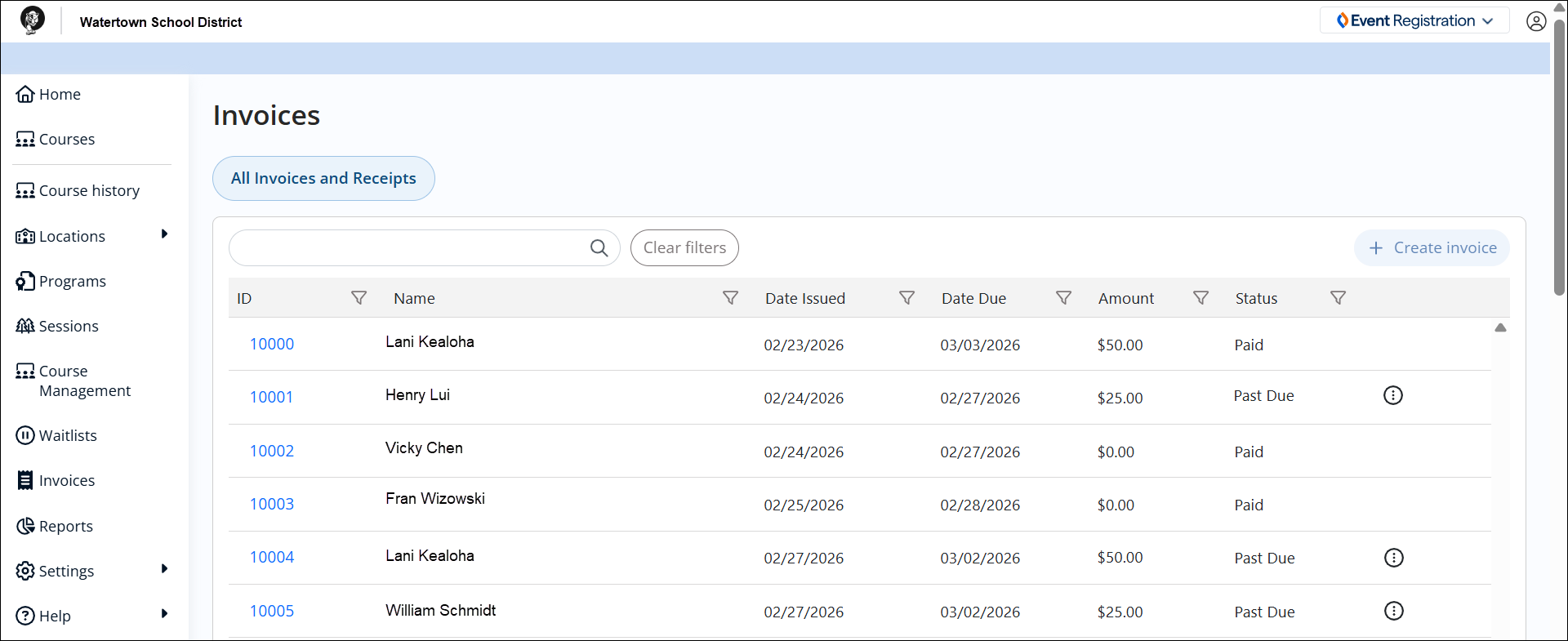This screenshot has height=641, width=1568.
Task: Open Invoices in sidebar
Action: point(56,481)
